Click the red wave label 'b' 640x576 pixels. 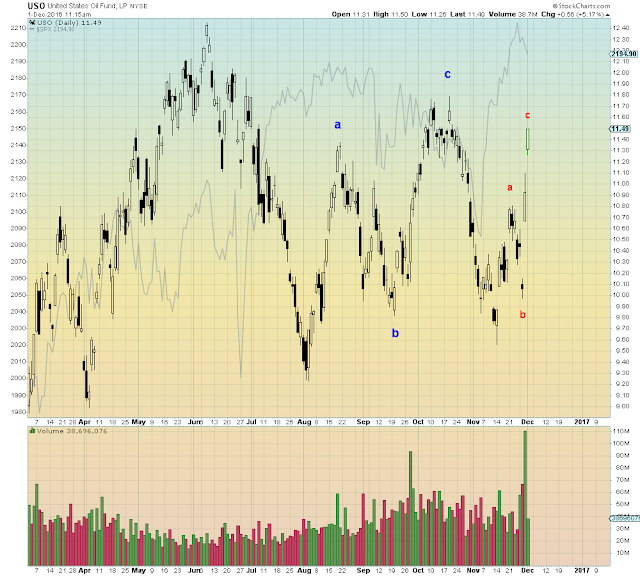coord(522,314)
